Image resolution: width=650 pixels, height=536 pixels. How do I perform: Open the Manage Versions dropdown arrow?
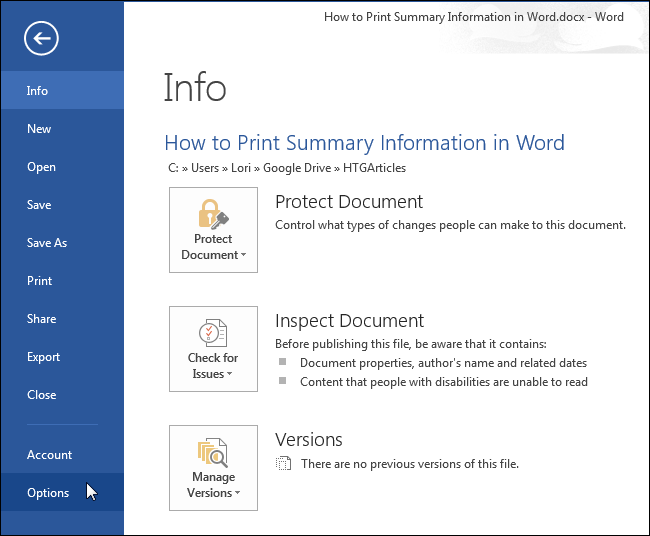(x=238, y=492)
